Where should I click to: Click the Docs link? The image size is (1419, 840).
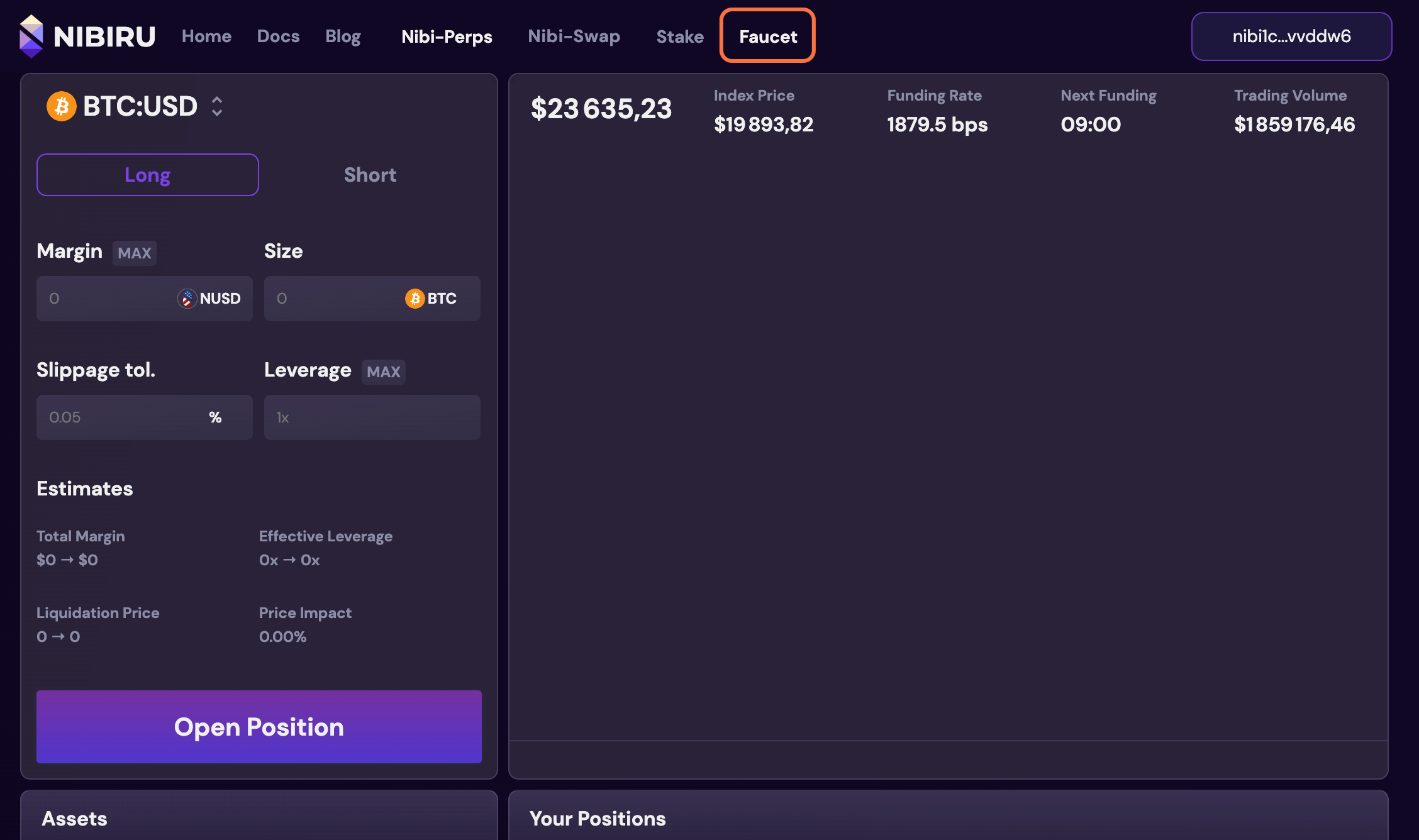point(278,36)
